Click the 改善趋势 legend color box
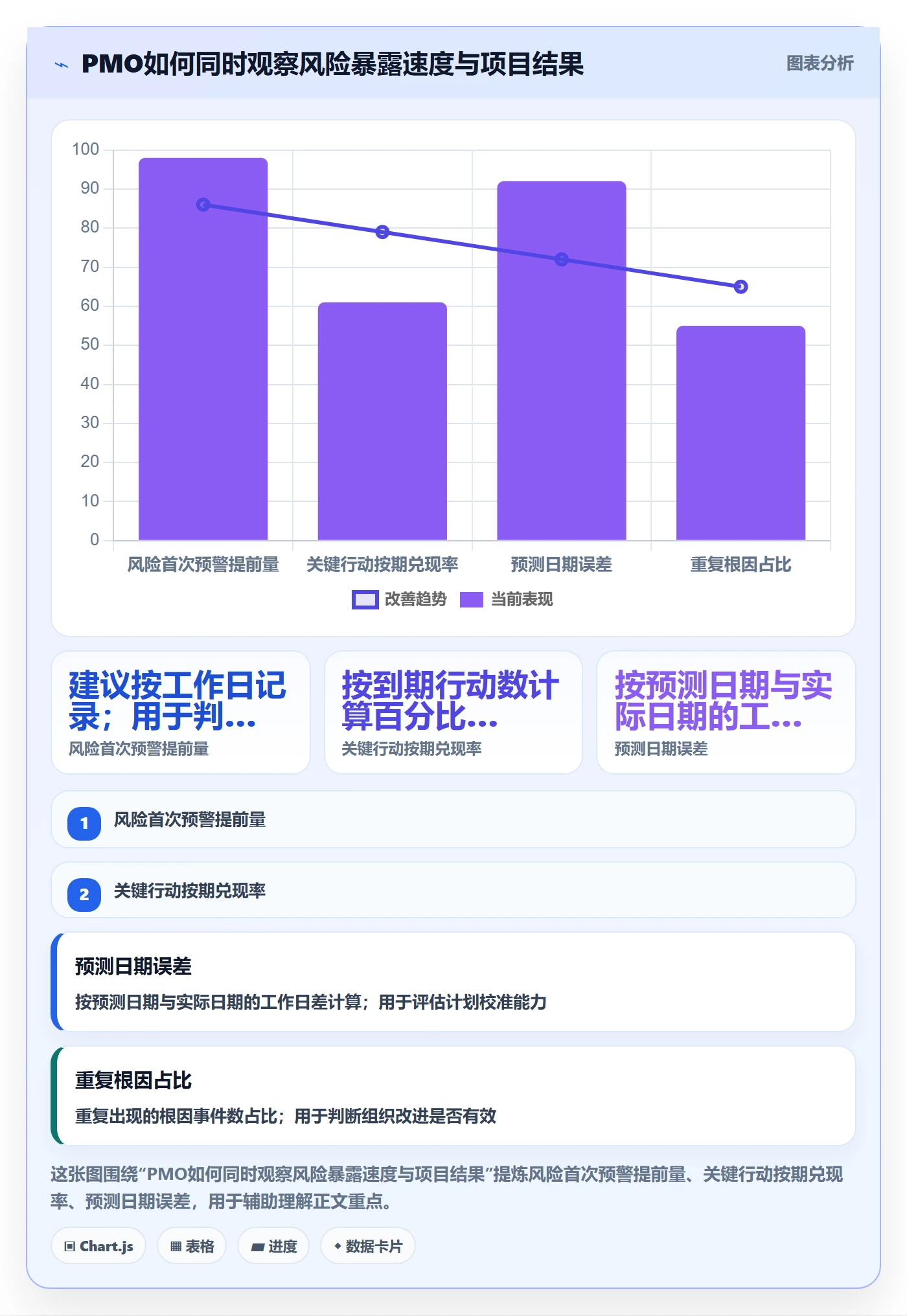 point(365,600)
